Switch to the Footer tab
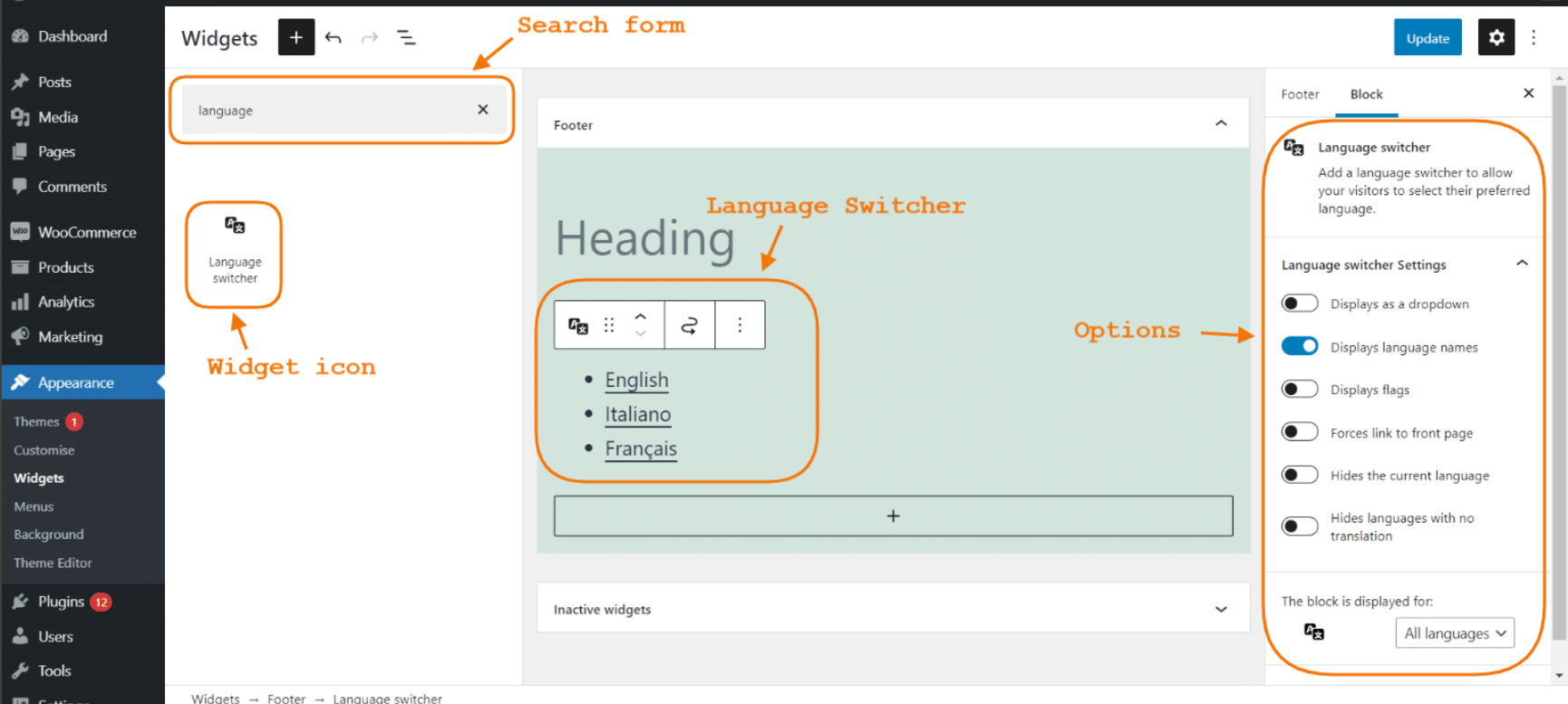 [x=1300, y=94]
